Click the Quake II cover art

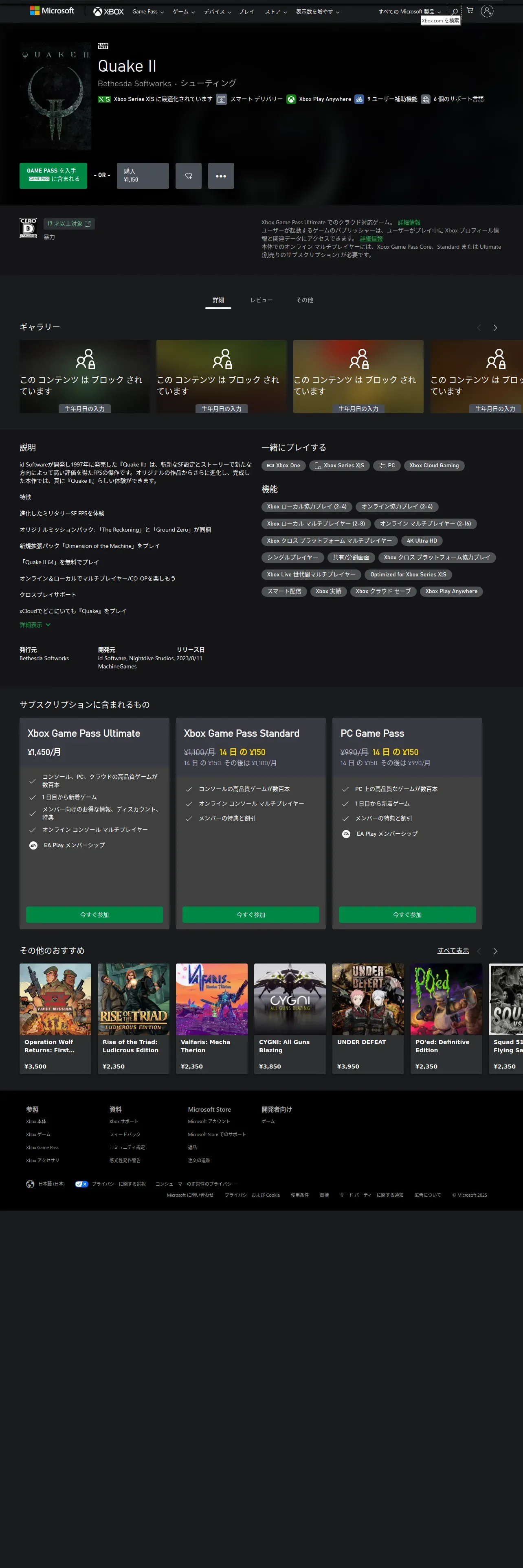55,96
